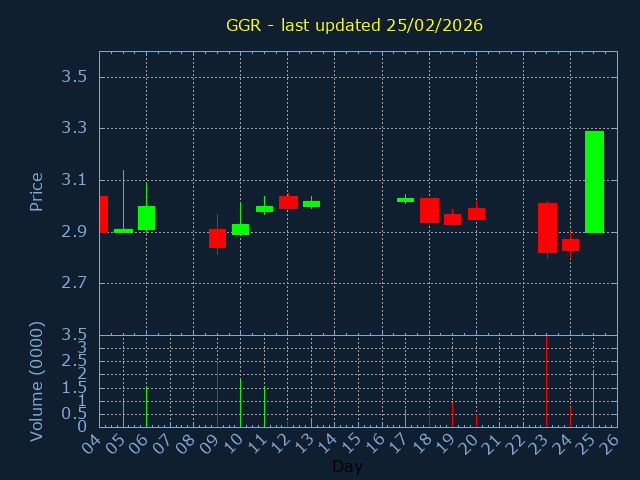This screenshot has height=480, width=640.
Task: Click the tallest red volume bar on day 23
Action: 546,382
